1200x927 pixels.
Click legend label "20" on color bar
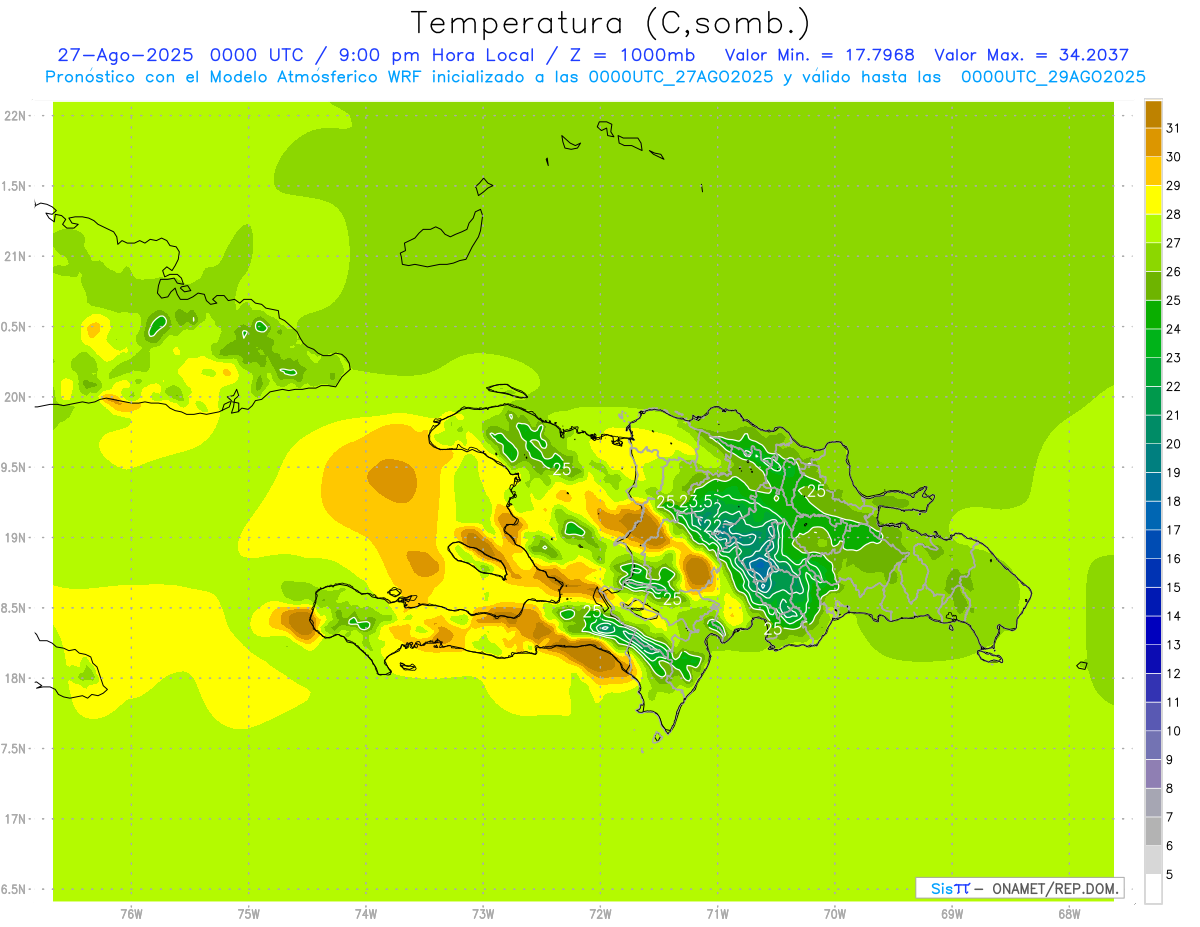(x=1174, y=444)
